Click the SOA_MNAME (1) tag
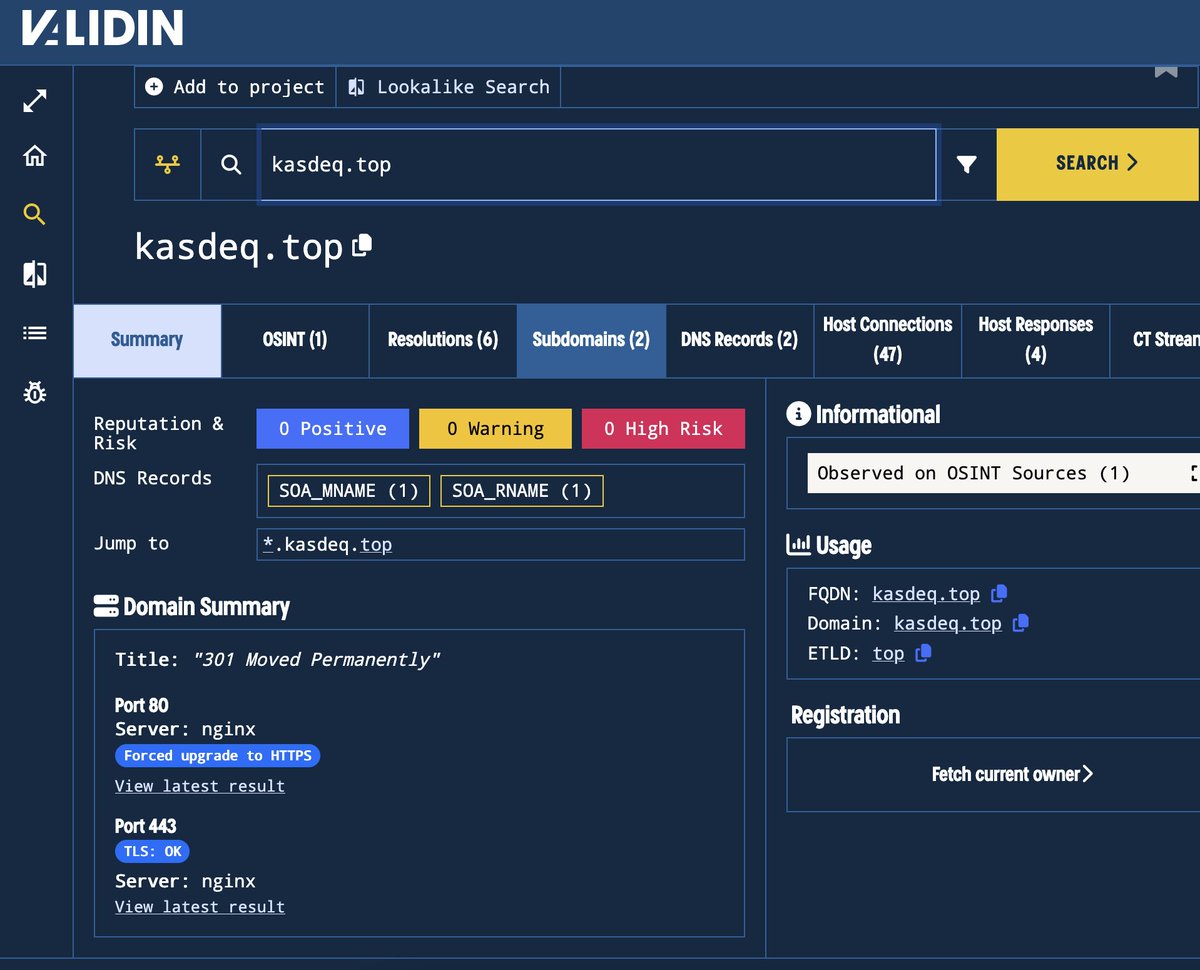 pos(348,491)
